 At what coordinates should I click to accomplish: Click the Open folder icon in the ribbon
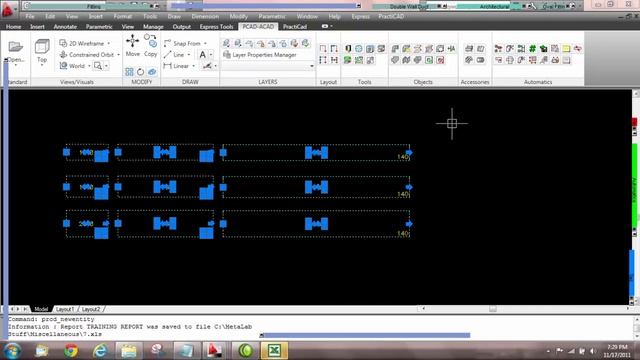[x=16, y=46]
